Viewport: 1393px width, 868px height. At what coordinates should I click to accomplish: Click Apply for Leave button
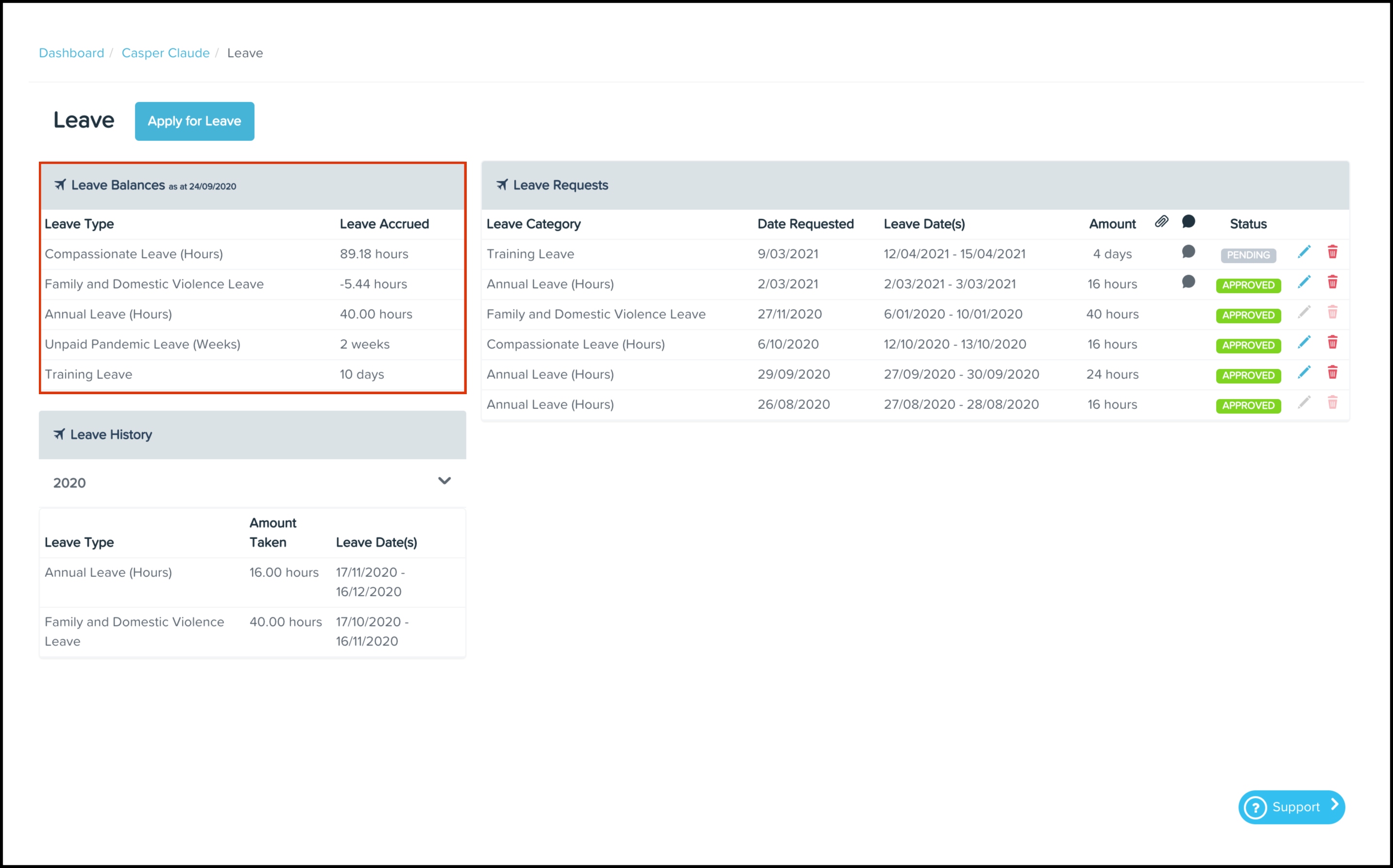[194, 121]
